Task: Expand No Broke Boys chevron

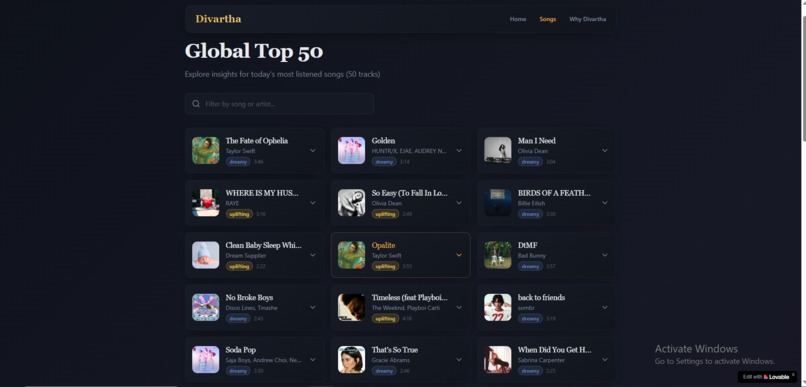Action: [313, 307]
